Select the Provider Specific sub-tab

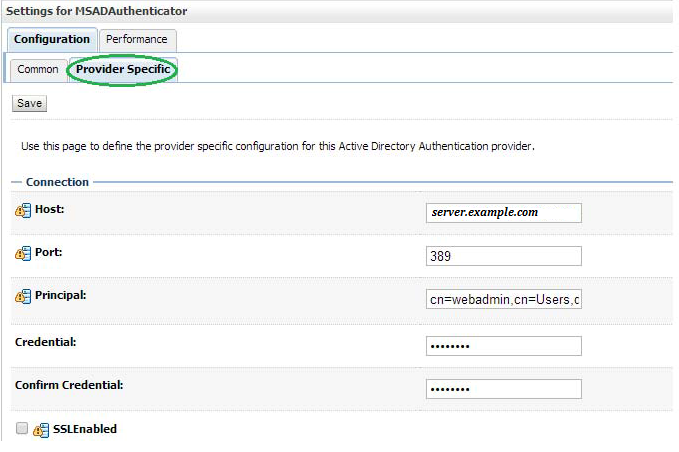123,69
